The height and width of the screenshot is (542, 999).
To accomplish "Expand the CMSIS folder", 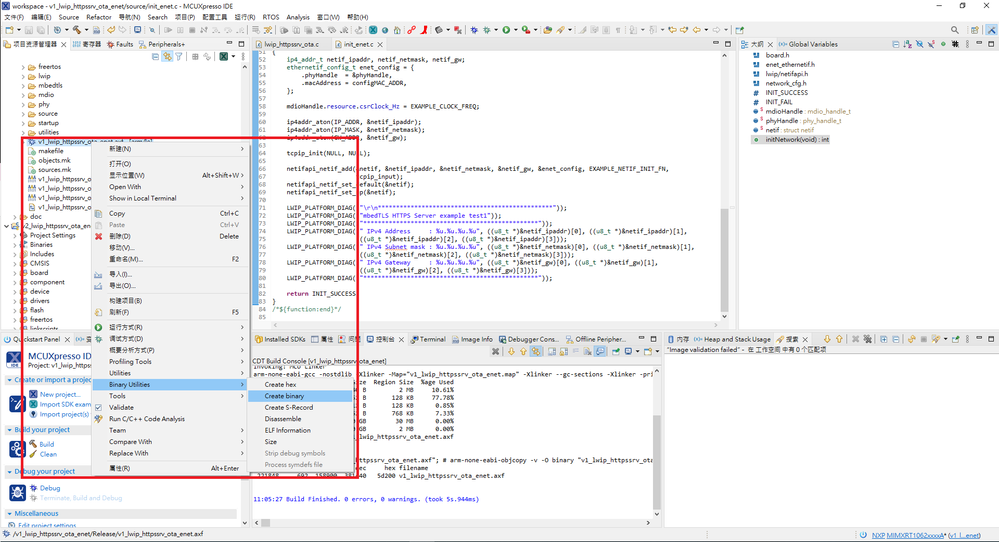I will coord(15,264).
